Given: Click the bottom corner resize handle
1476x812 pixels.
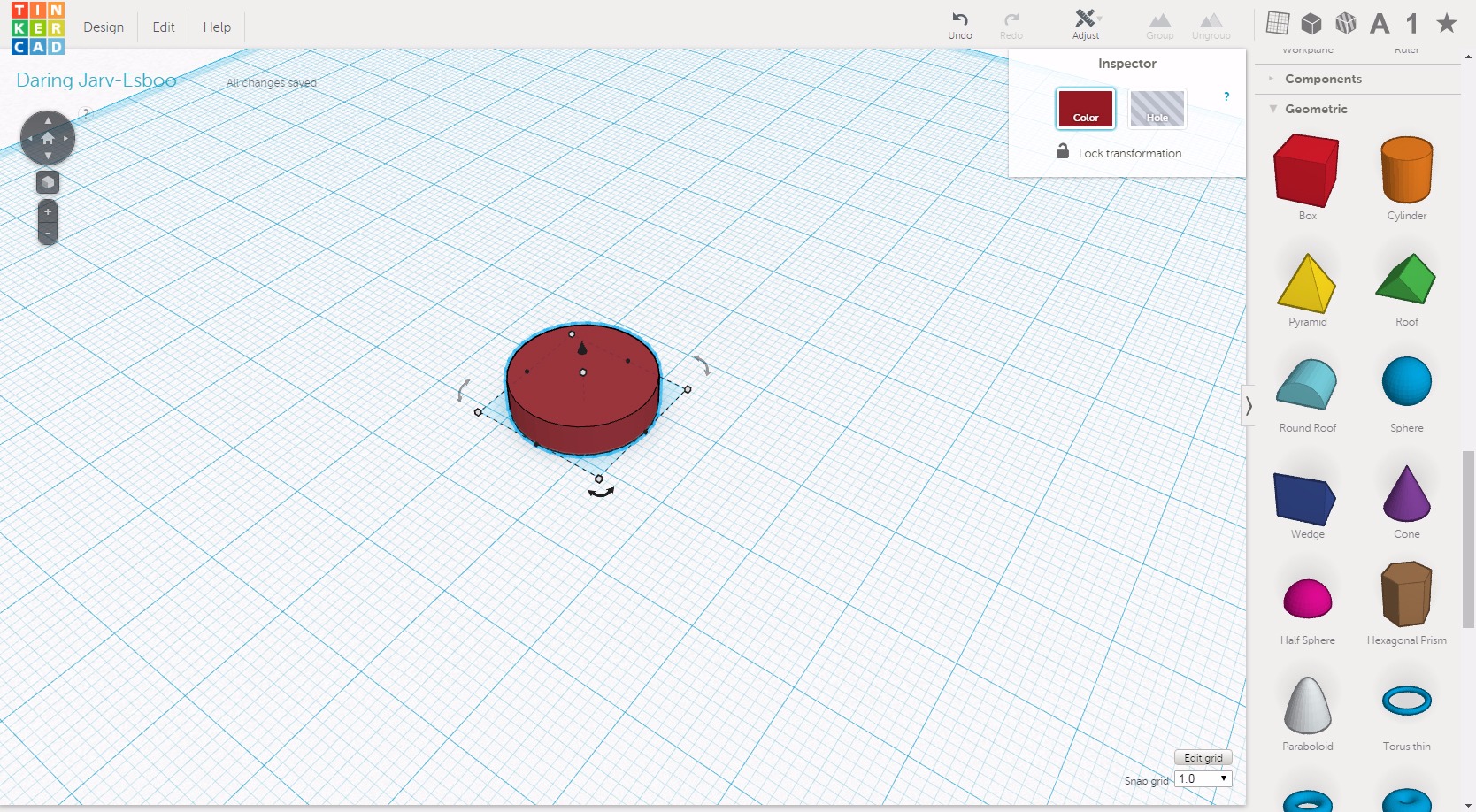Looking at the screenshot, I should [598, 479].
